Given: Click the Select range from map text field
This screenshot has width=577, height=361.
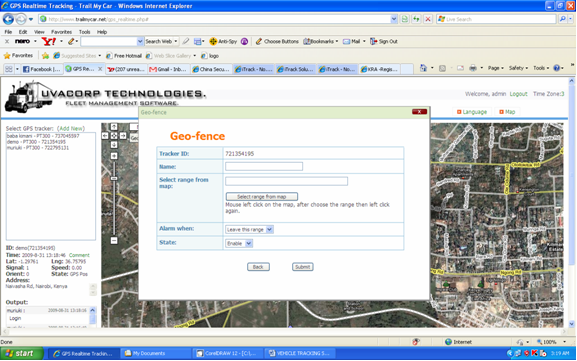Looking at the screenshot, I should point(286,181).
